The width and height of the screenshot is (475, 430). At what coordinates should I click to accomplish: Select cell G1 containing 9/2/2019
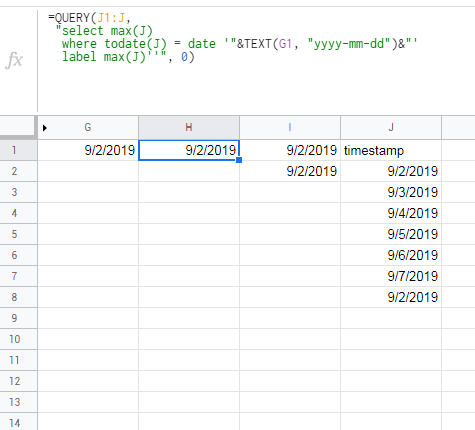(x=88, y=150)
